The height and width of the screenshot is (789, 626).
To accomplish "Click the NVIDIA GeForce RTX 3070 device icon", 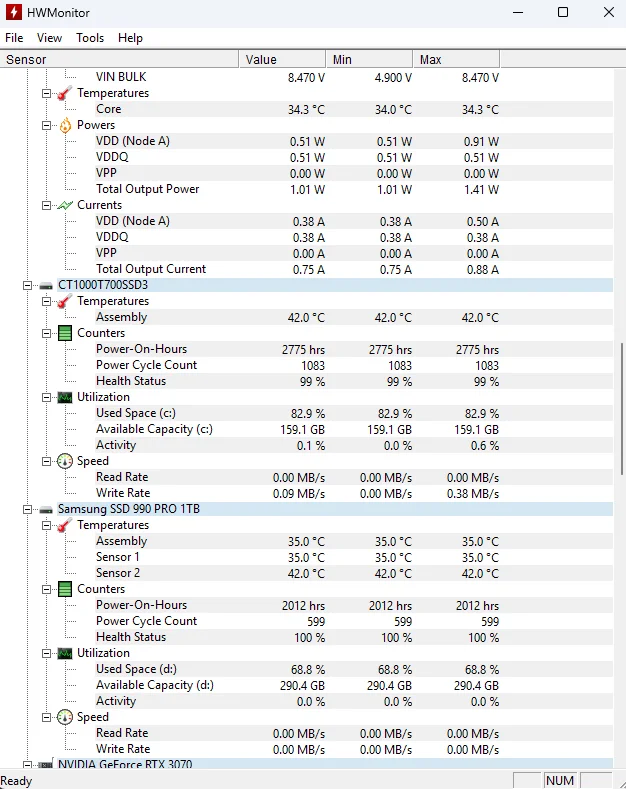I will 46,765.
